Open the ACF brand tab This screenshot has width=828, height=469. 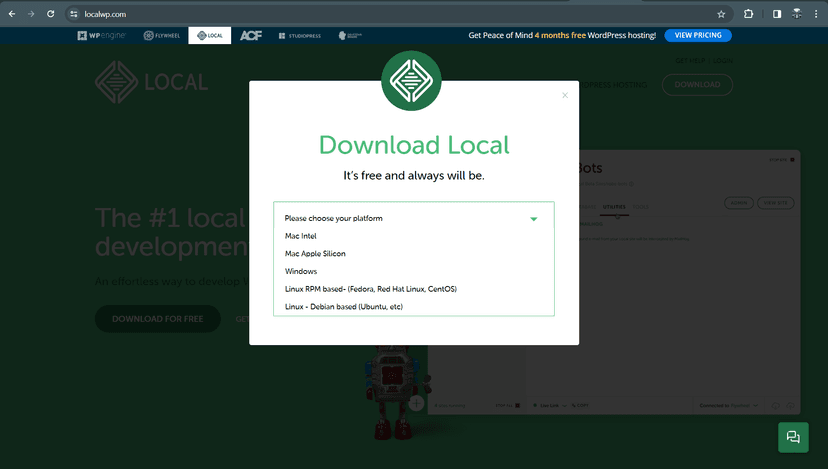pos(251,35)
